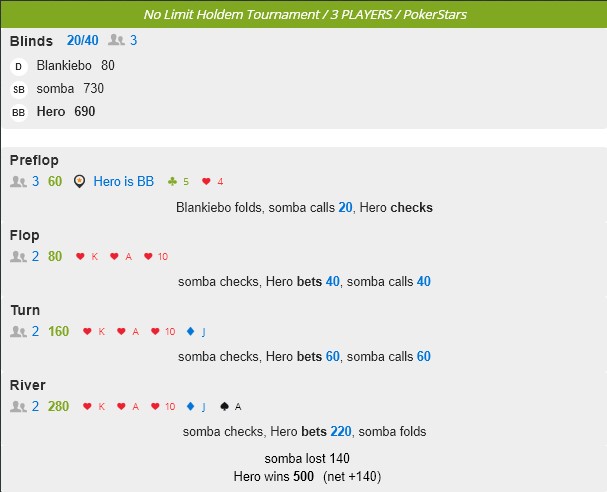The width and height of the screenshot is (607, 492).
Task: Click the 10 of hearts in the Turn row
Action: 163,331
